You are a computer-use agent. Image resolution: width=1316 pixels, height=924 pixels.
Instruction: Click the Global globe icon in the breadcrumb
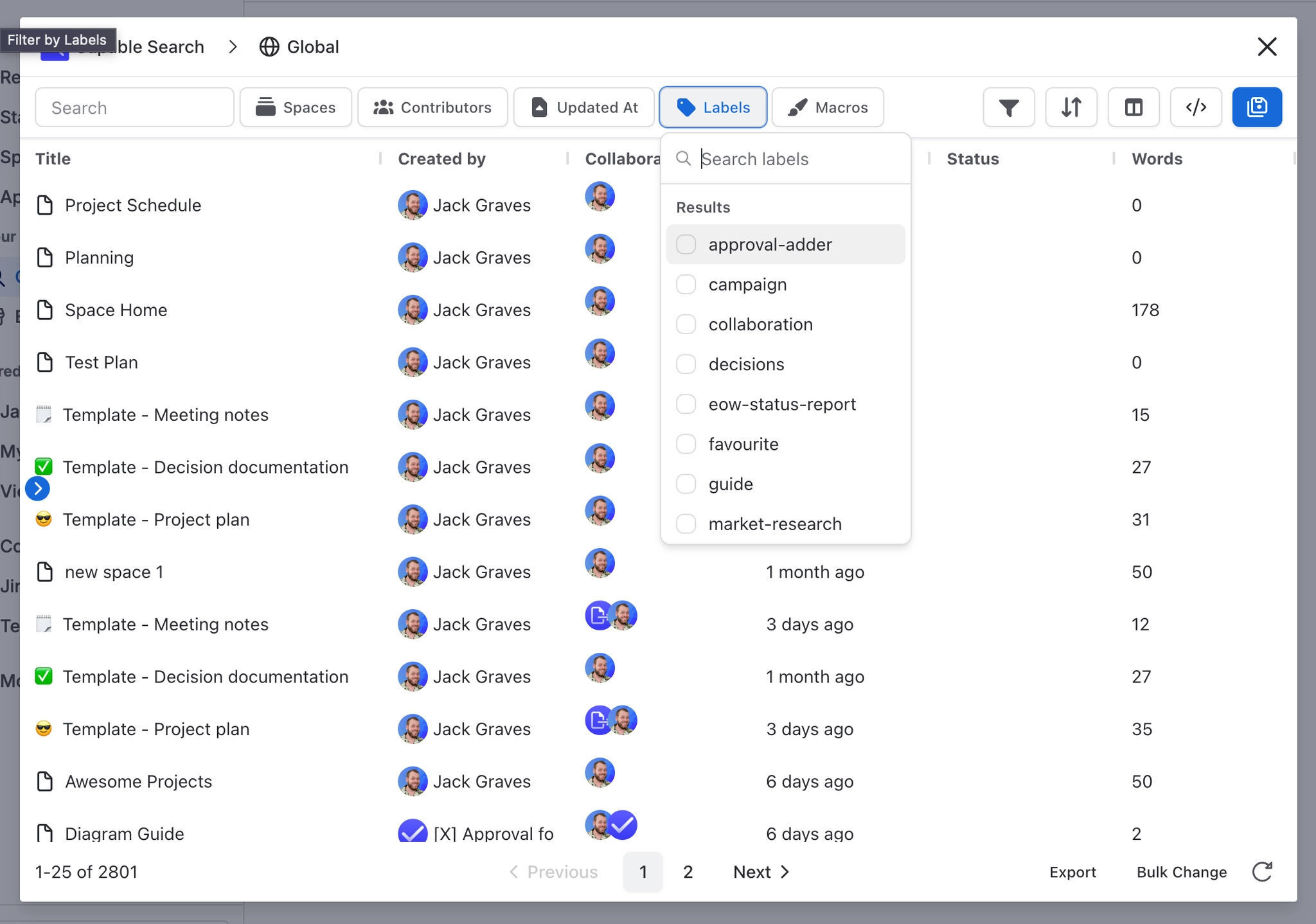pyautogui.click(x=269, y=47)
